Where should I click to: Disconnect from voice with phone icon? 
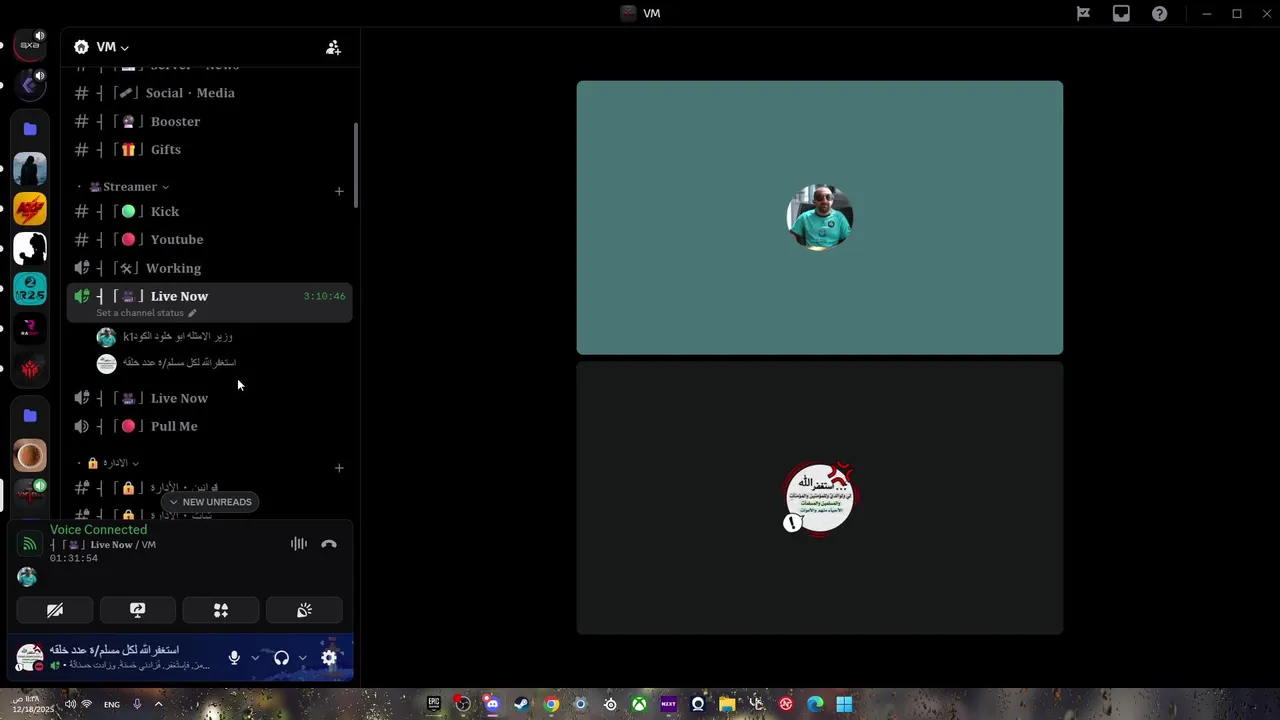point(329,544)
